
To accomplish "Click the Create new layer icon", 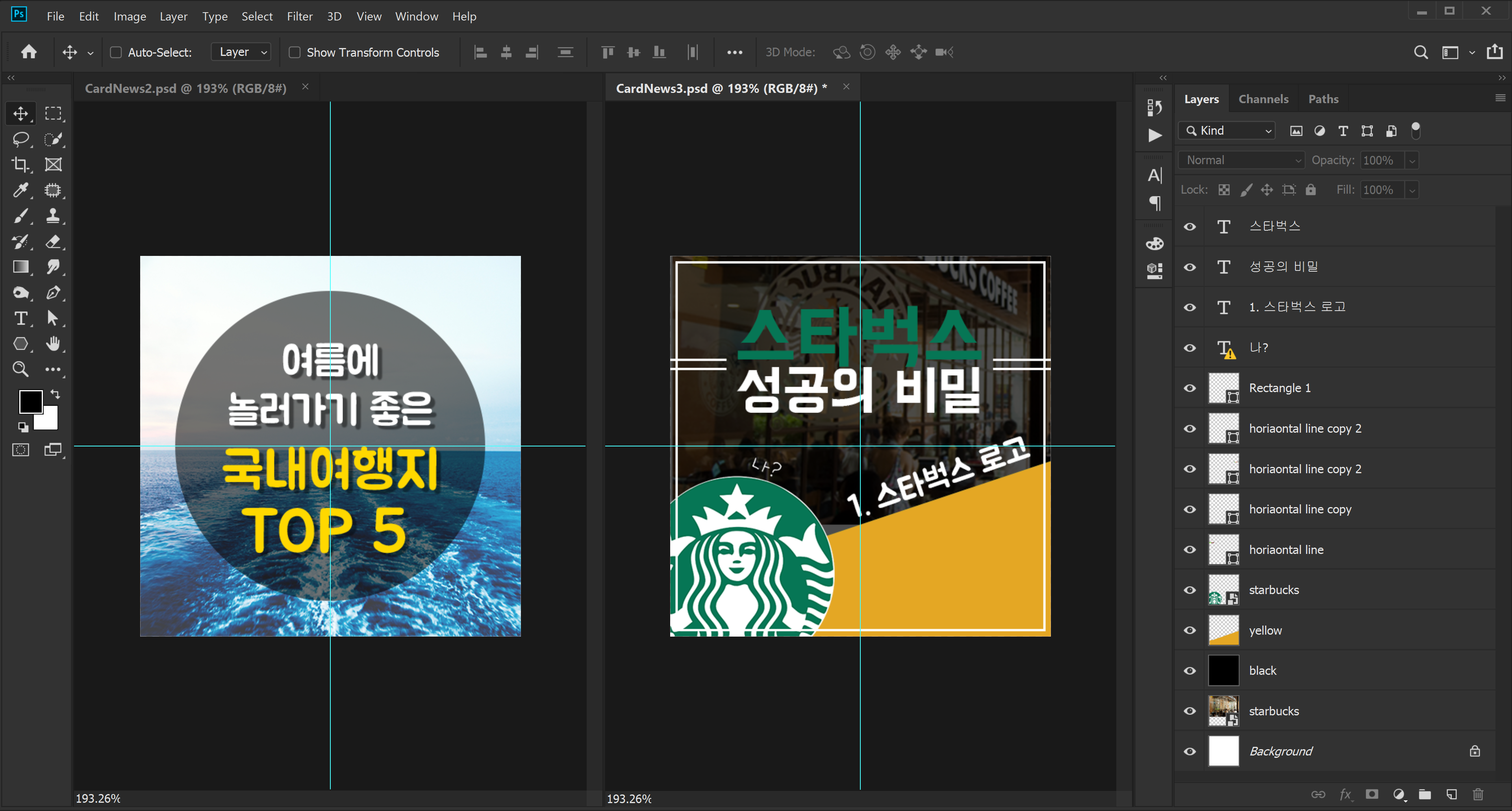I will (1451, 794).
